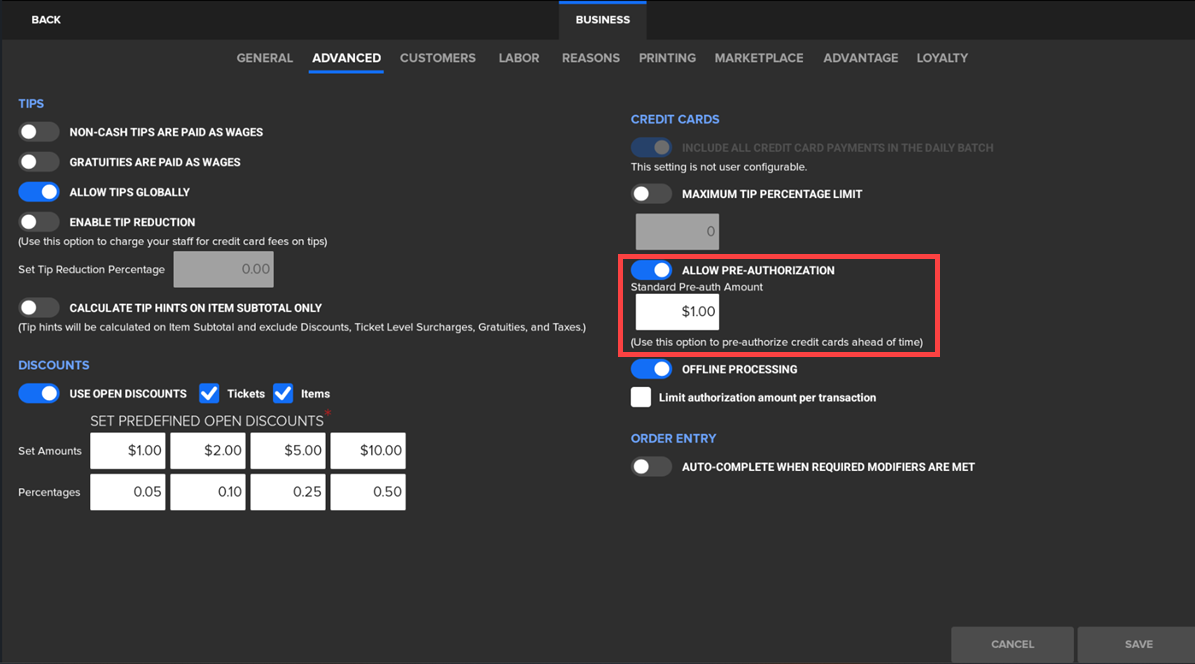Enable Tip Reduction toggle
Image resolution: width=1195 pixels, height=664 pixels.
[39, 222]
